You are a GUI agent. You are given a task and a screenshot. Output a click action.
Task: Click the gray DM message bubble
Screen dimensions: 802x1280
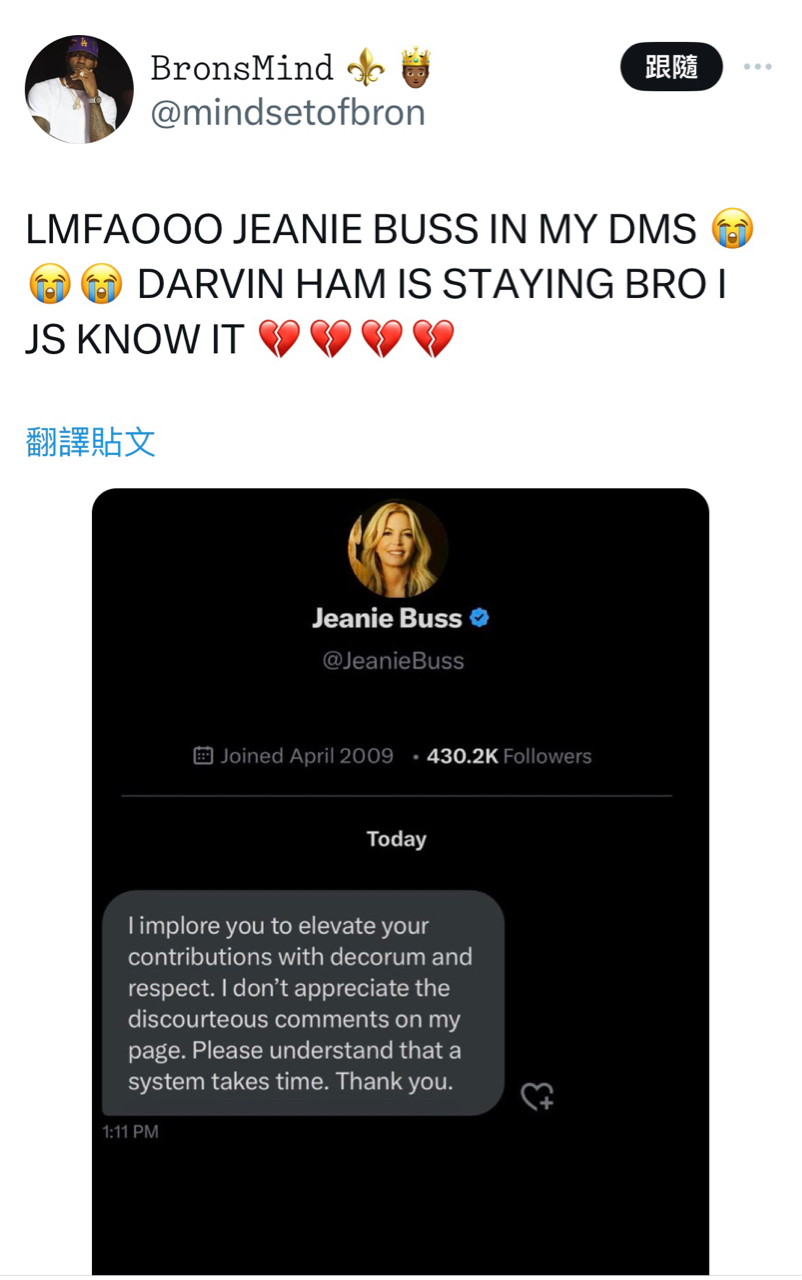point(303,1003)
